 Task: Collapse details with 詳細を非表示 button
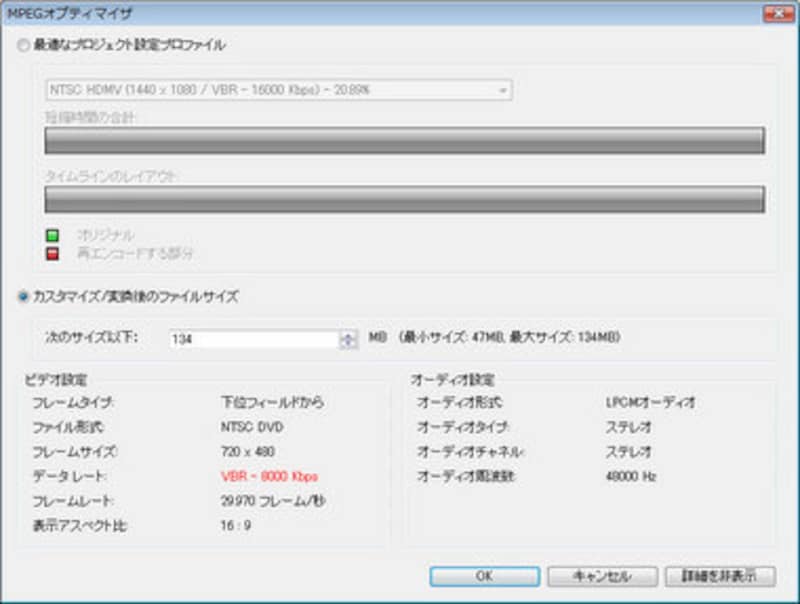[x=719, y=577]
